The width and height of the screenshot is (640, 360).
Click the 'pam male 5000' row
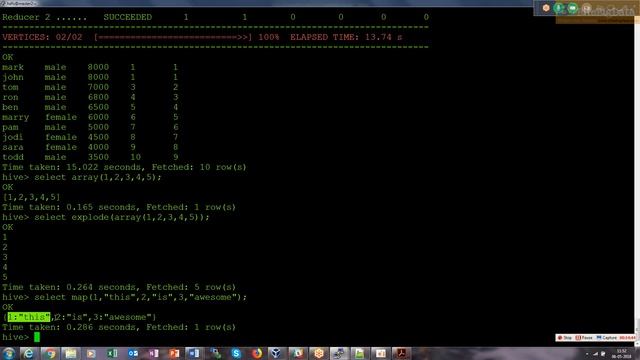90,127
